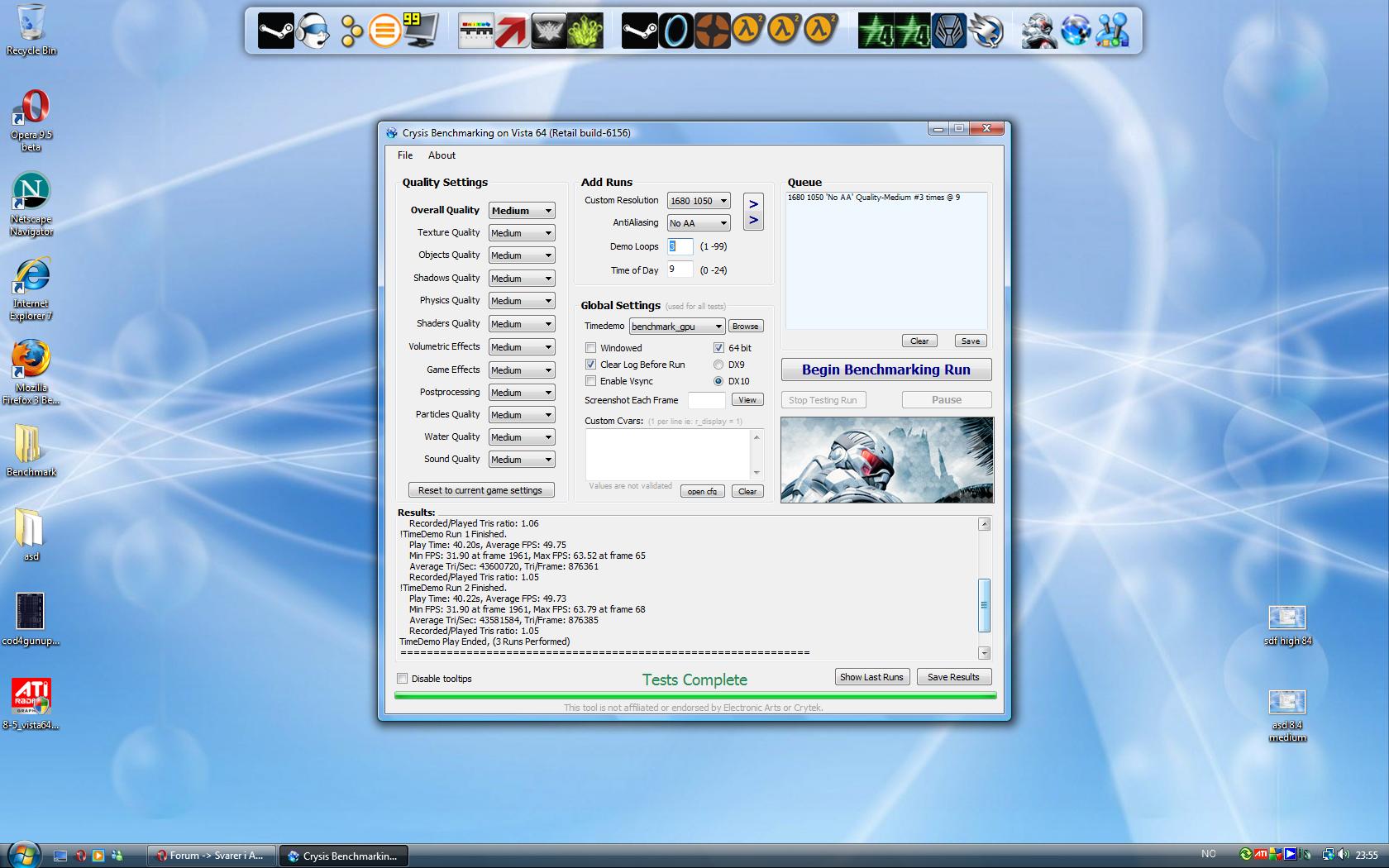Open Shadows Quality dropdown
The image size is (1389, 868).
522,279
